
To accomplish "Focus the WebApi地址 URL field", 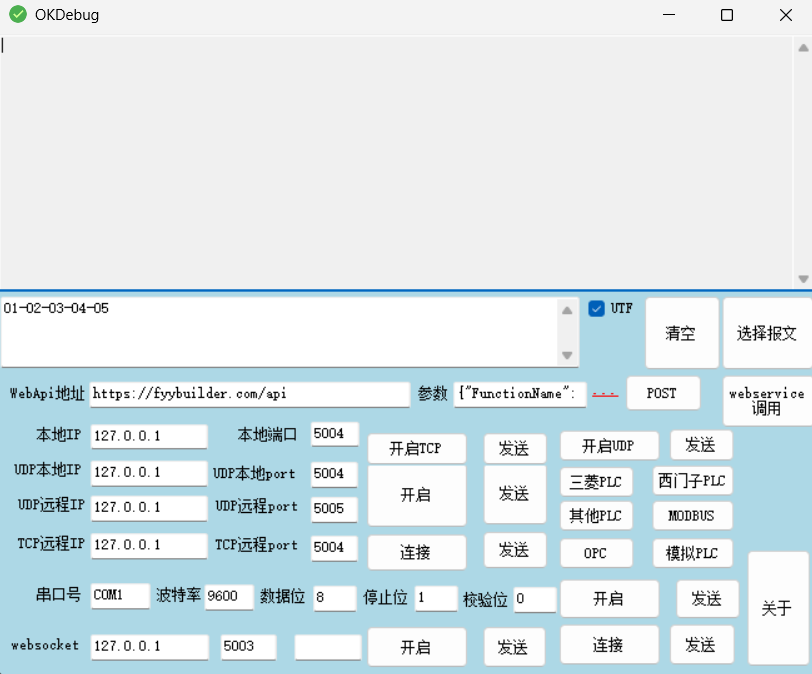I will 250,394.
